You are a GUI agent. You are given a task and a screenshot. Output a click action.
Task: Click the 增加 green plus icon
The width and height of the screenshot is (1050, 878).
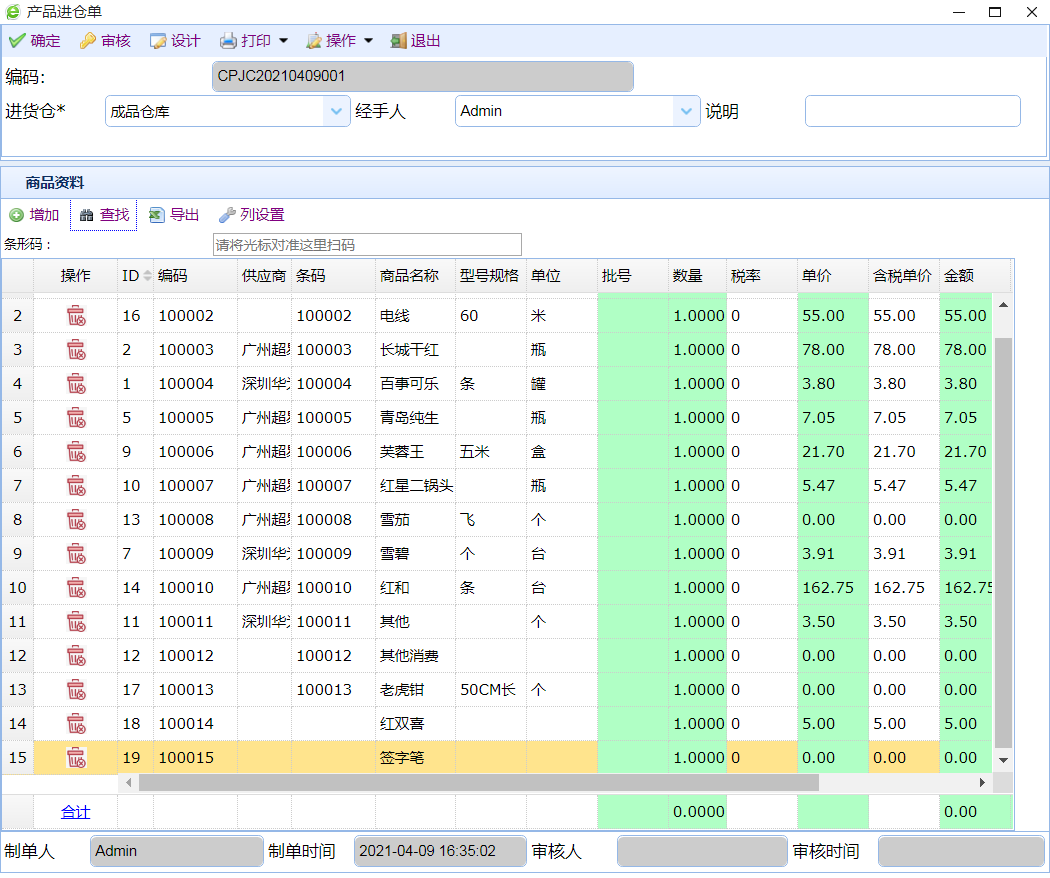(17, 215)
